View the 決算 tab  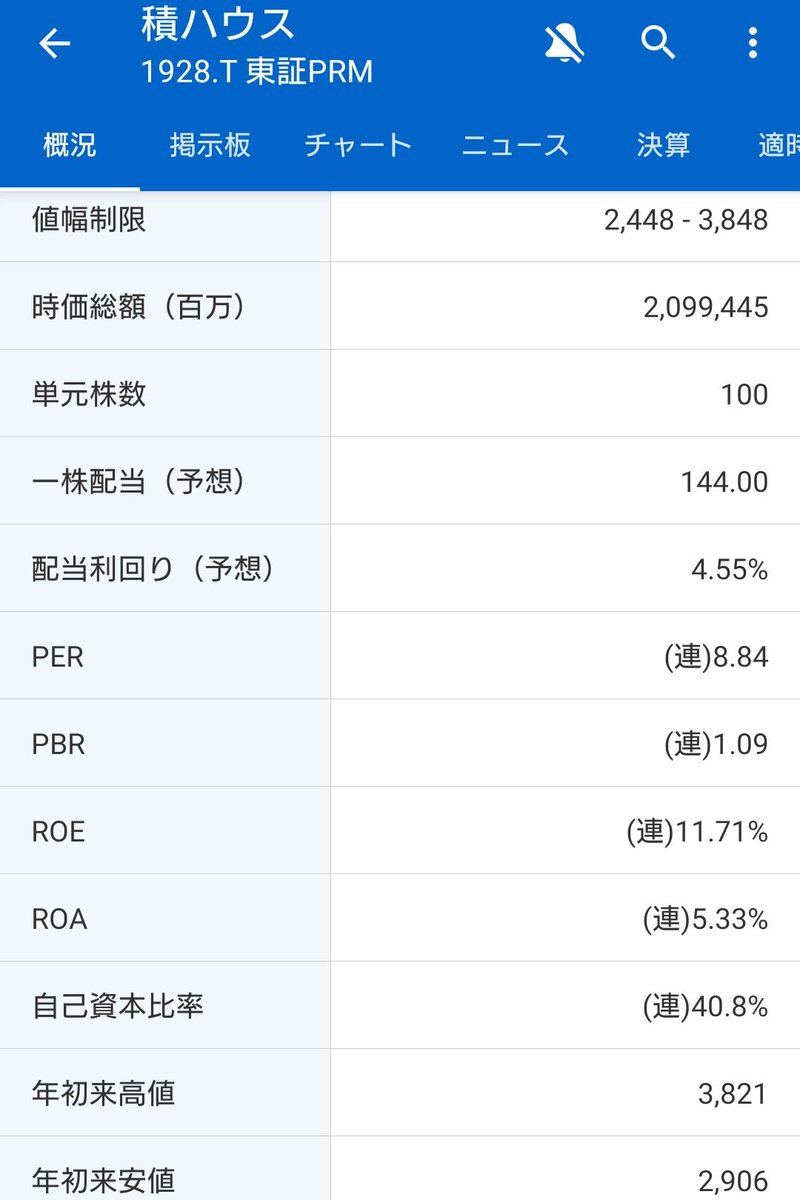pos(664,145)
